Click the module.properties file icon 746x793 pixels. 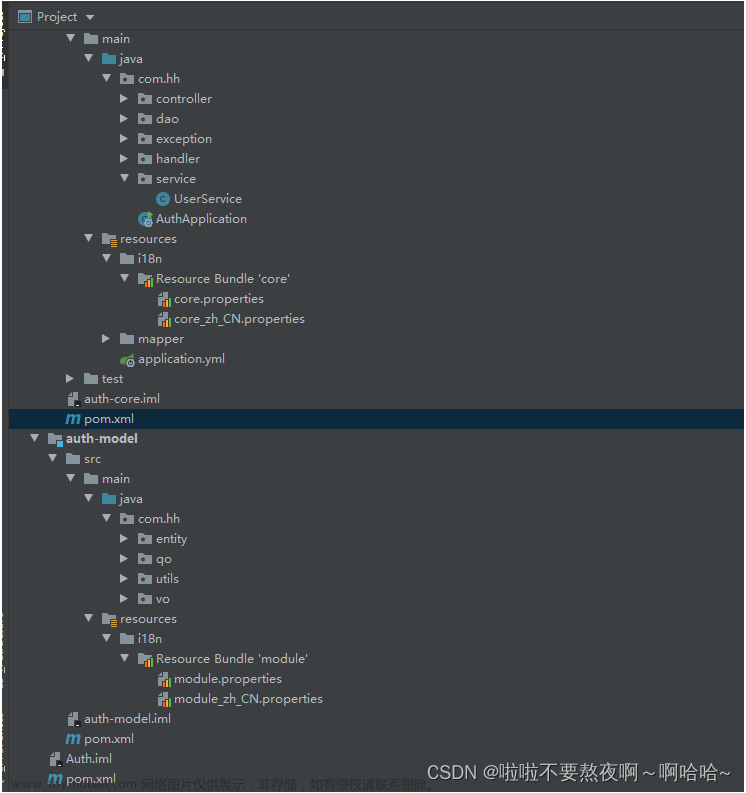(x=164, y=679)
